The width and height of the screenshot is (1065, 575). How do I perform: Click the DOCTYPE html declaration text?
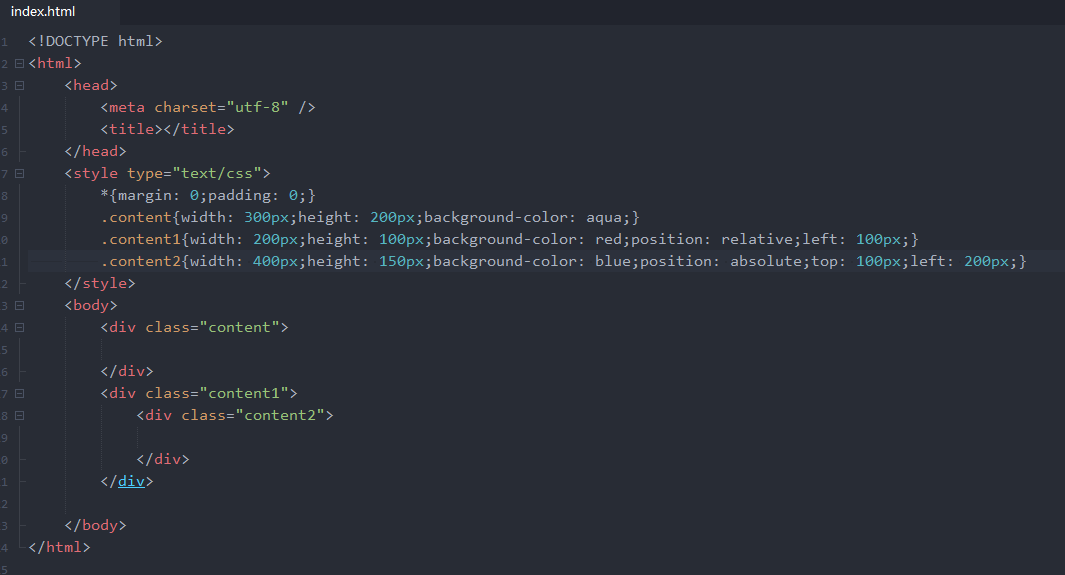(x=96, y=41)
